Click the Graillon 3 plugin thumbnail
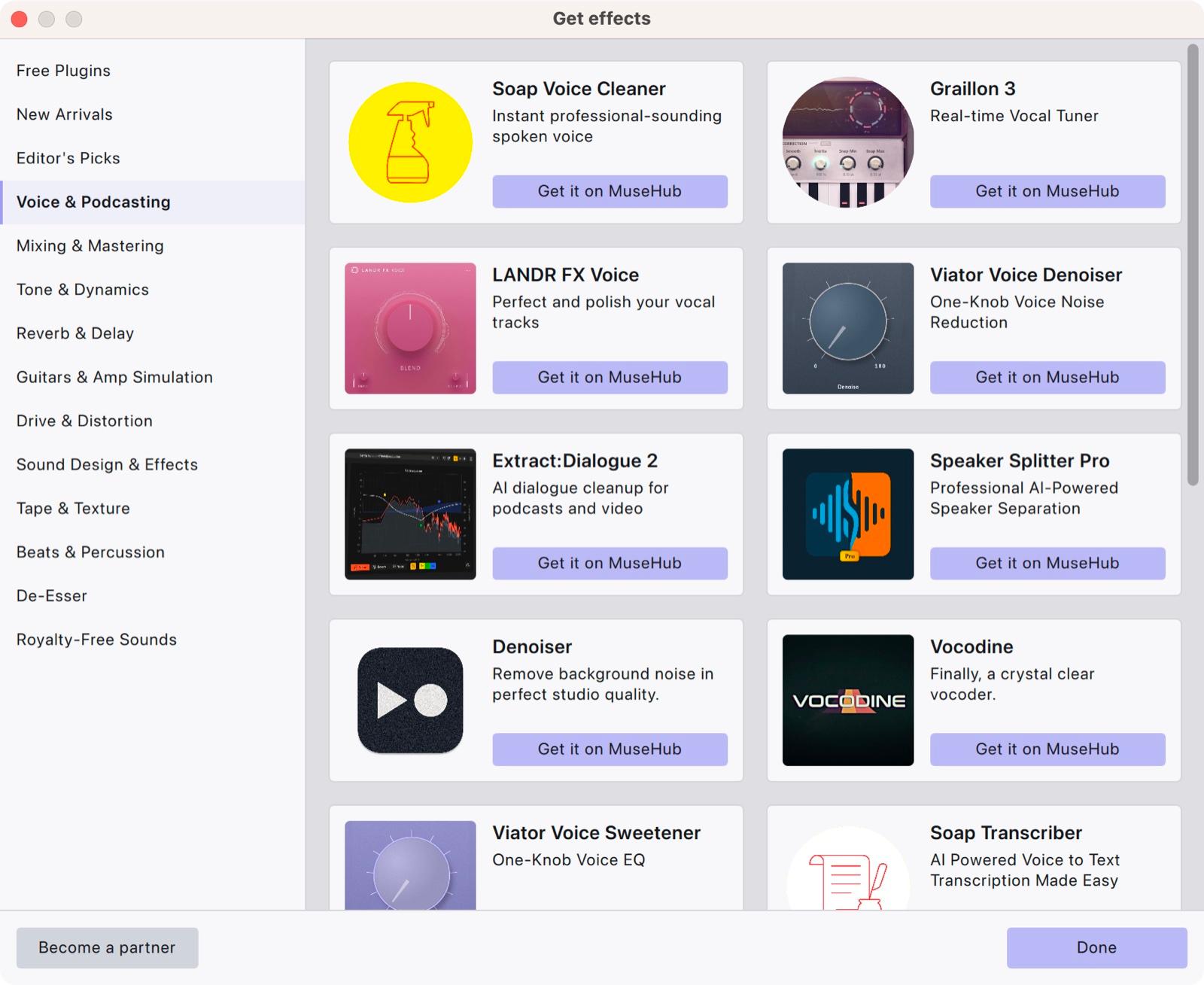 pyautogui.click(x=848, y=142)
